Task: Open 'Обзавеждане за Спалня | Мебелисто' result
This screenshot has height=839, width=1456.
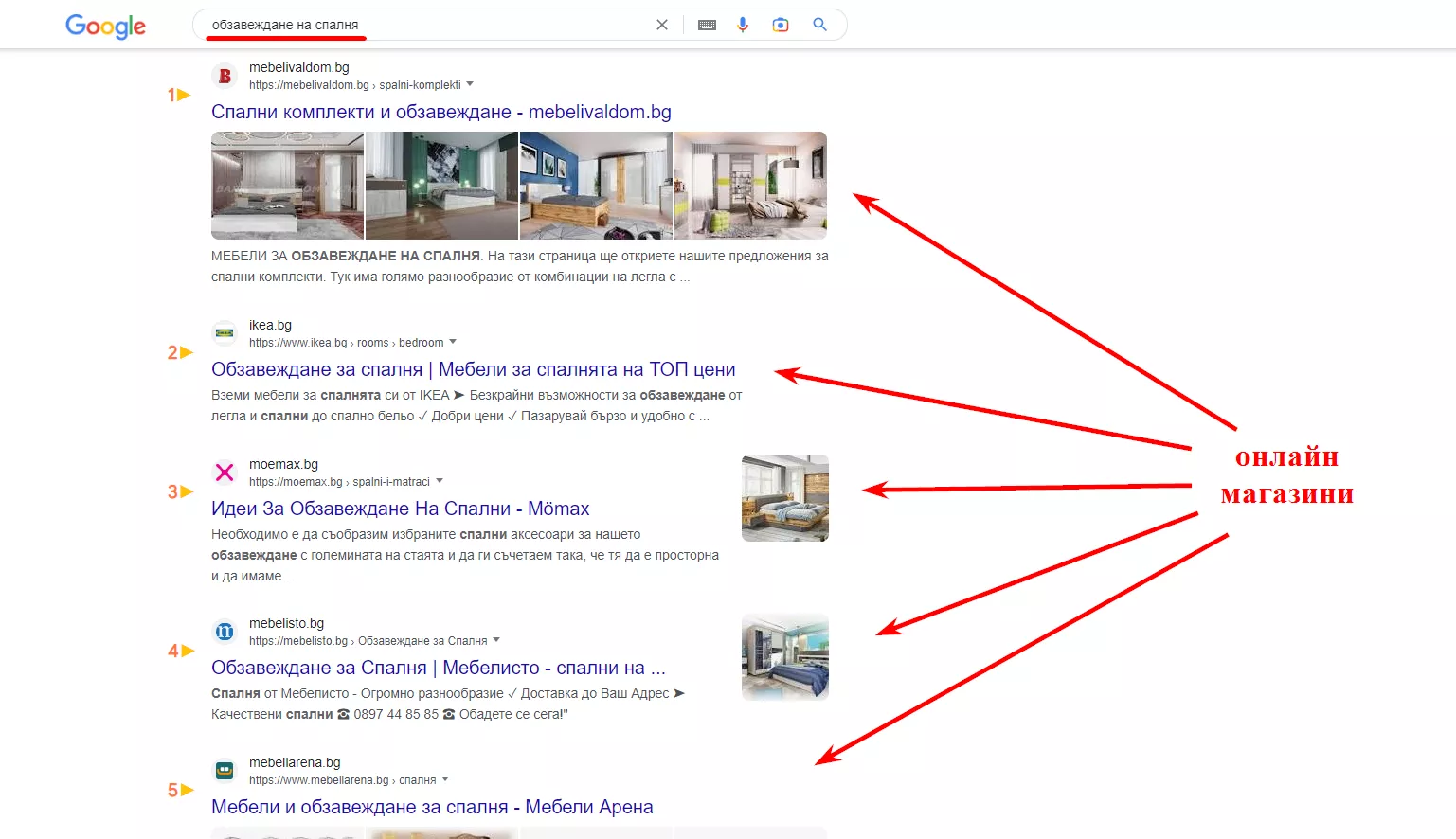Action: (x=439, y=668)
